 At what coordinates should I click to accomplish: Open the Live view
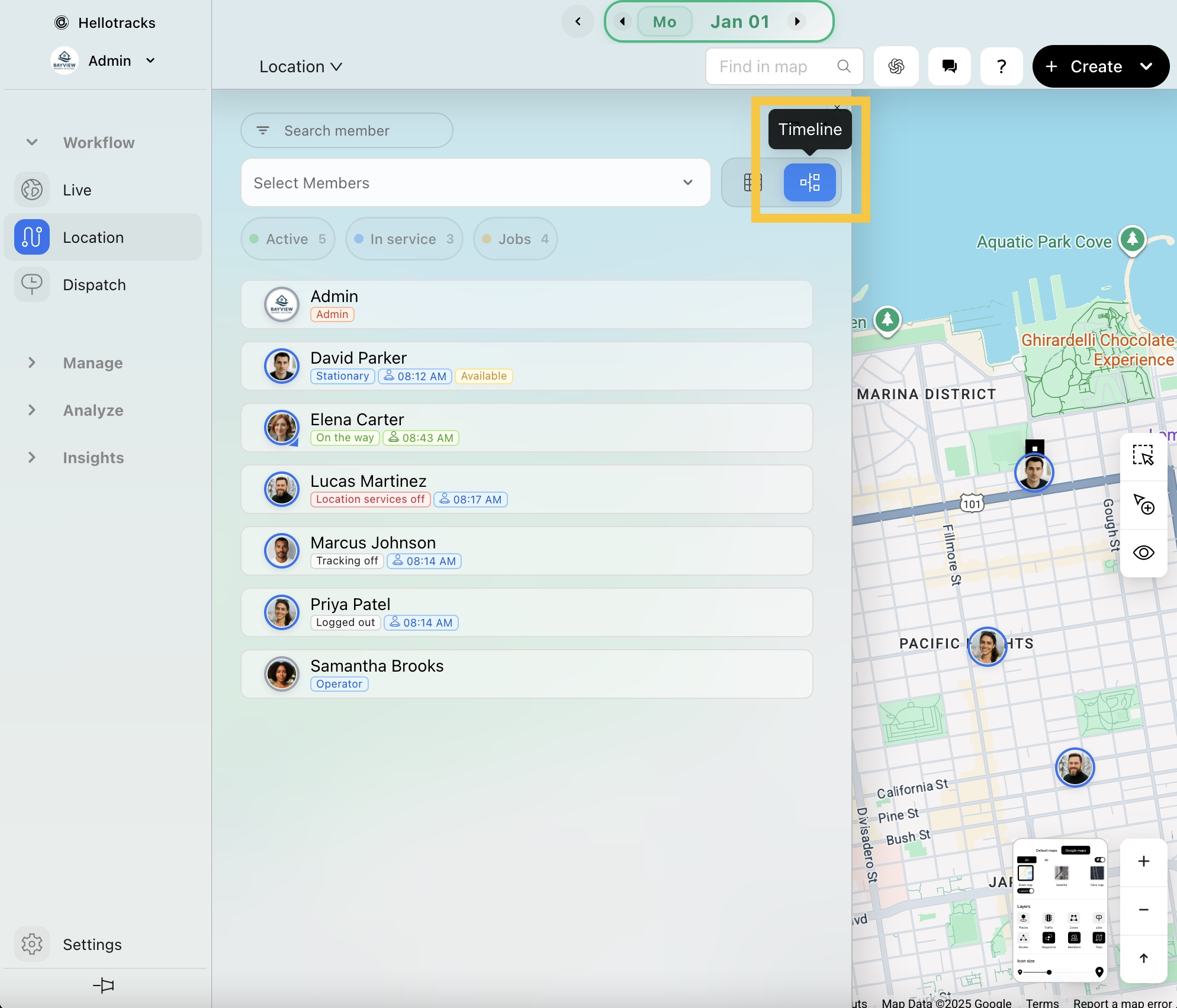(77, 190)
